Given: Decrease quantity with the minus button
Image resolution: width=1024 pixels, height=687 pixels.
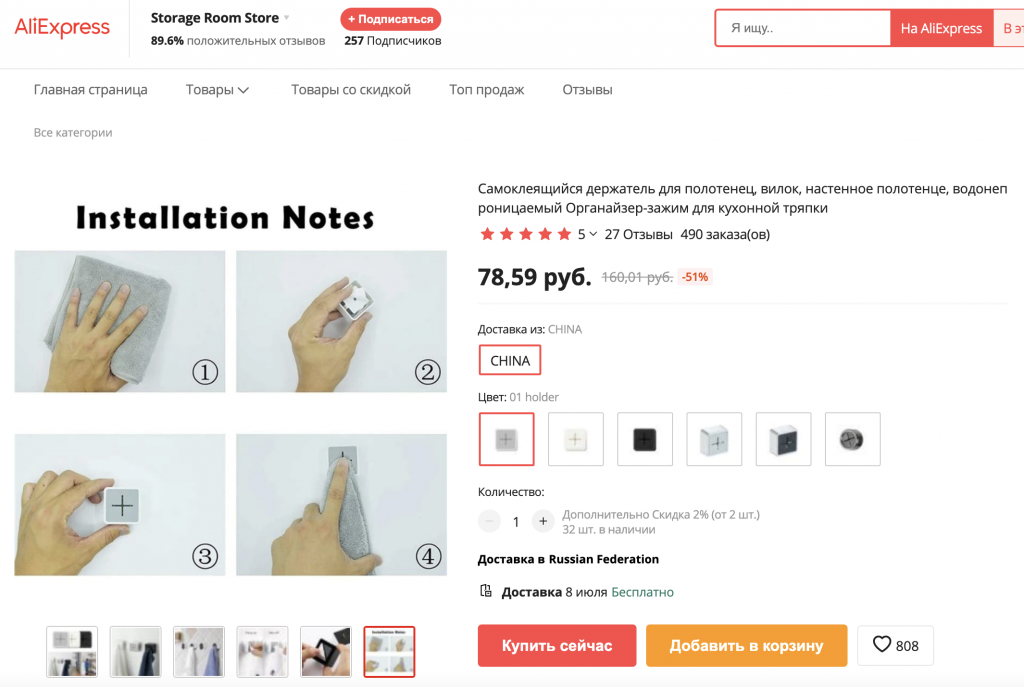Looking at the screenshot, I should 490,521.
